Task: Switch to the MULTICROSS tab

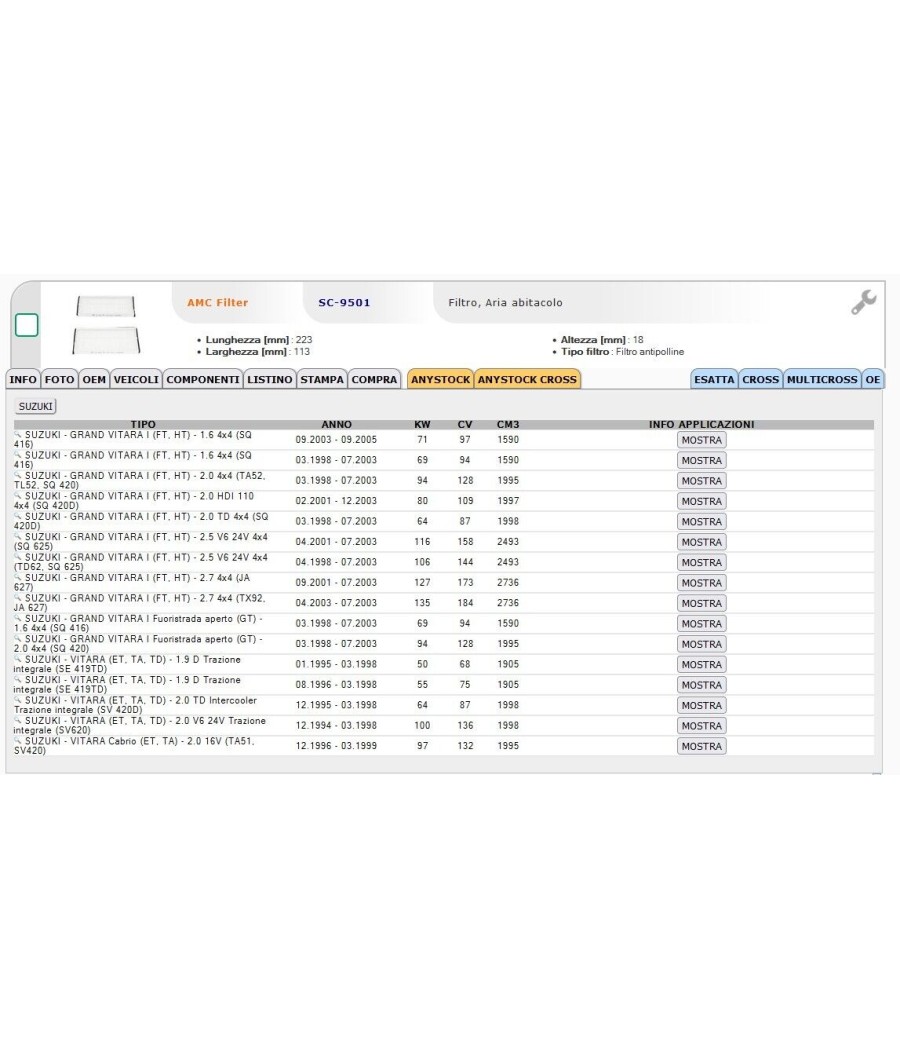Action: (822, 380)
